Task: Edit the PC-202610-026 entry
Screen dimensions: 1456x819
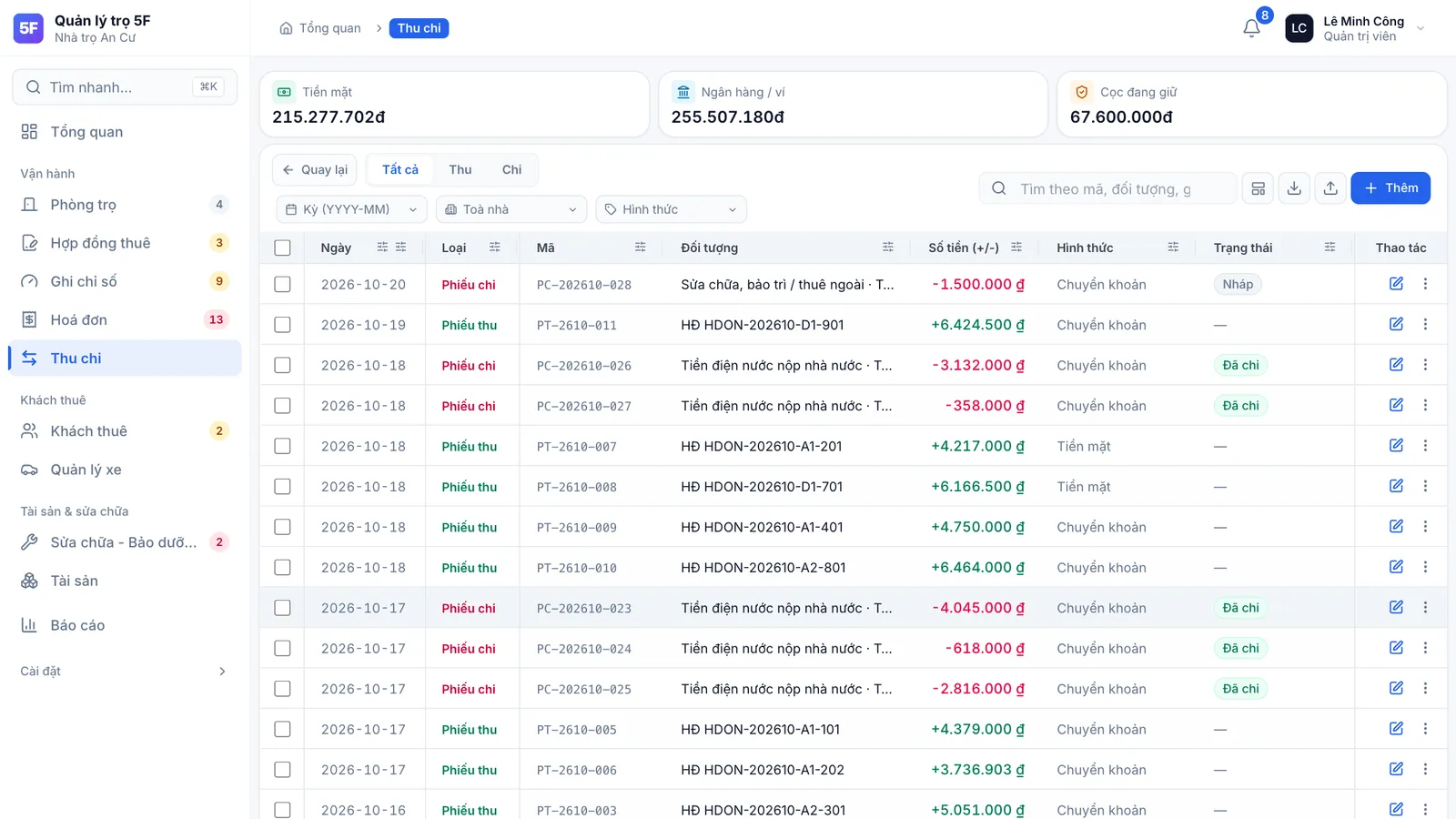Action: 1396,365
